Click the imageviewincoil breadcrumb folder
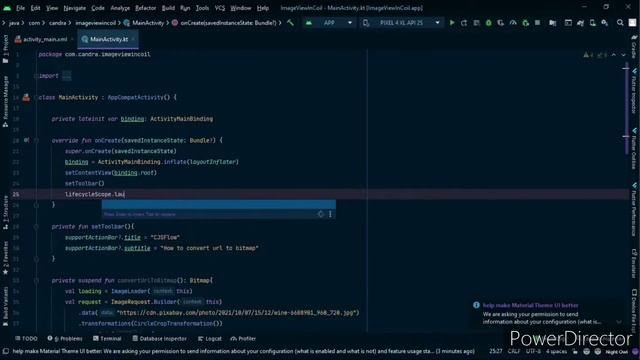 coord(96,23)
